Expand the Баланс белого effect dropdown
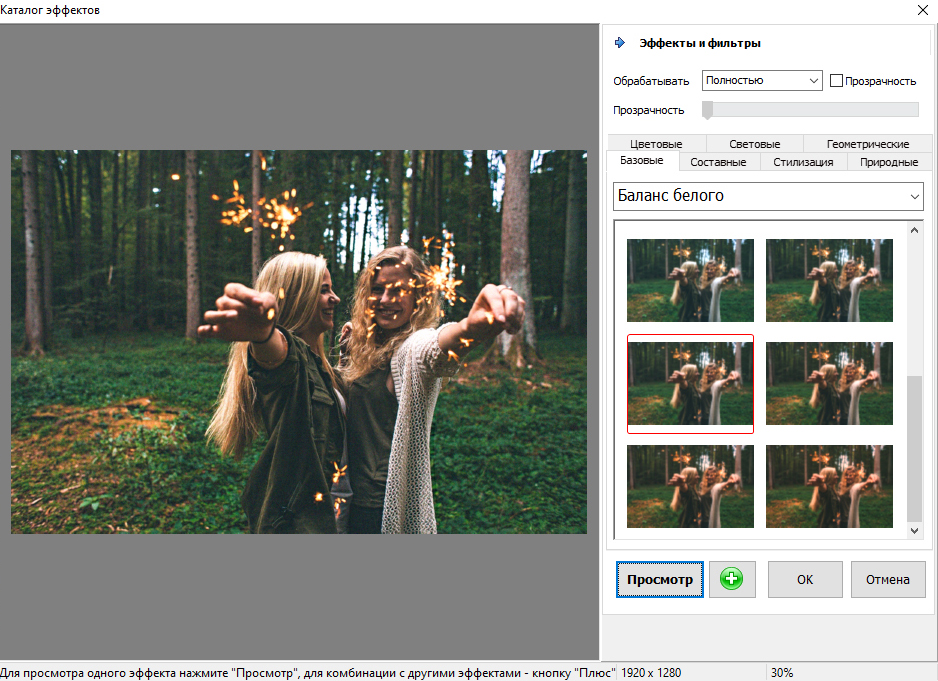The width and height of the screenshot is (938, 681). [x=768, y=196]
